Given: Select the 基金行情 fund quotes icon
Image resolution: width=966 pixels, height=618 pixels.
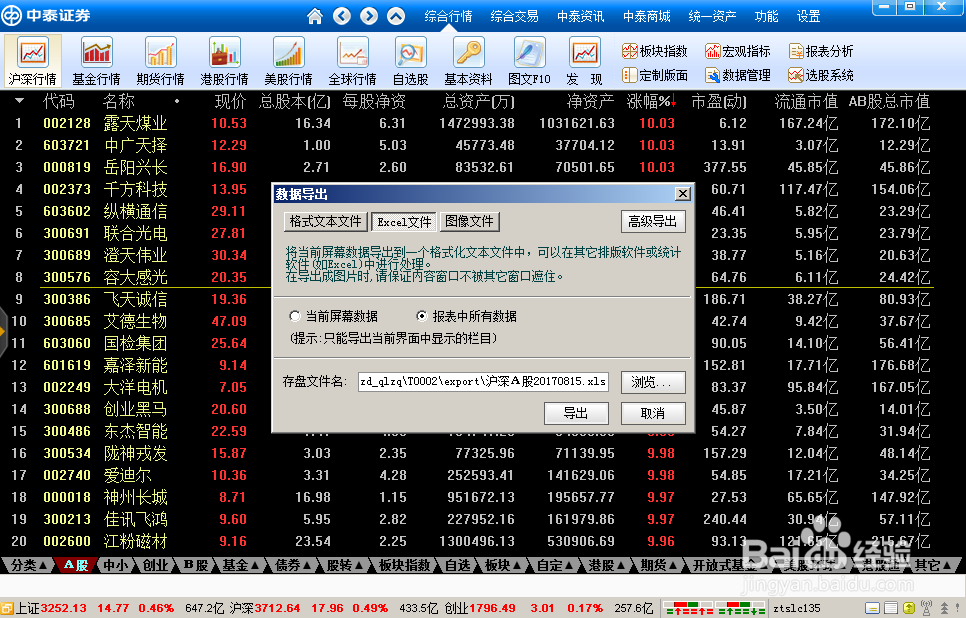Looking at the screenshot, I should (96, 58).
